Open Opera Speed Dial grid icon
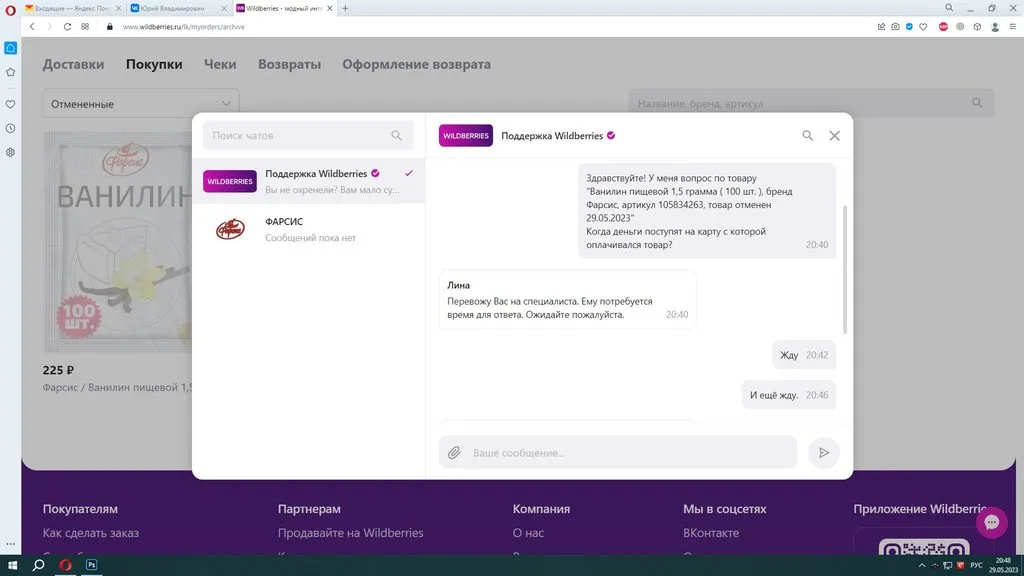 [85, 27]
